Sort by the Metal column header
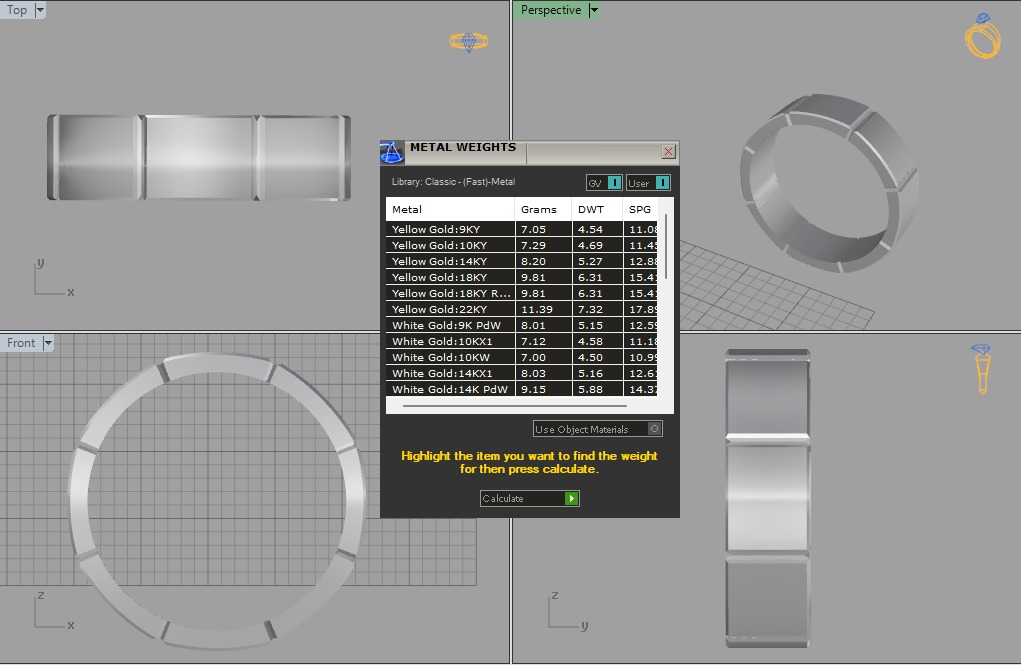This screenshot has width=1021, height=665. click(x=450, y=209)
